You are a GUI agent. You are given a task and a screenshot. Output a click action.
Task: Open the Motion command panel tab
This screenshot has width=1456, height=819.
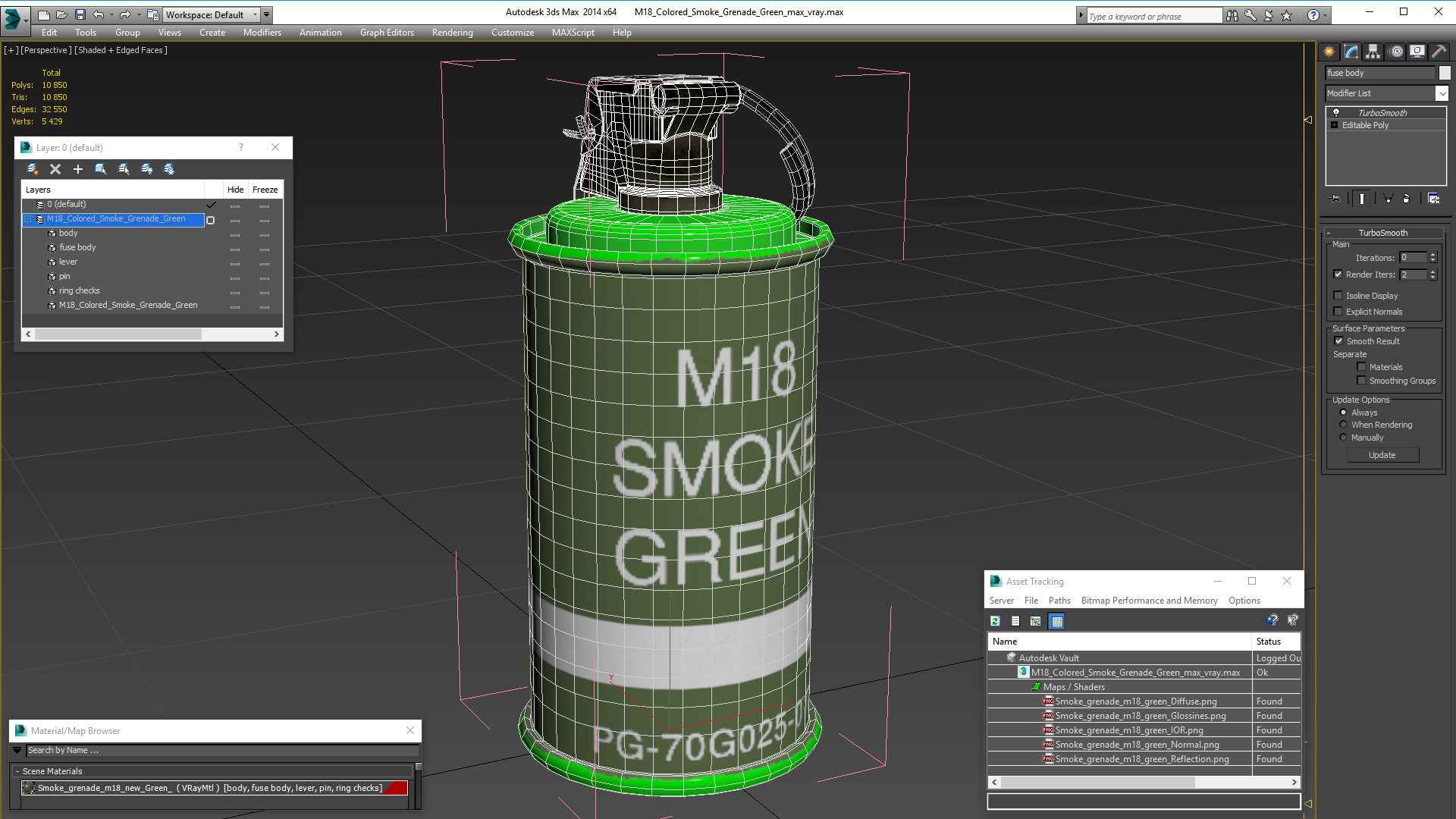pyautogui.click(x=1396, y=51)
